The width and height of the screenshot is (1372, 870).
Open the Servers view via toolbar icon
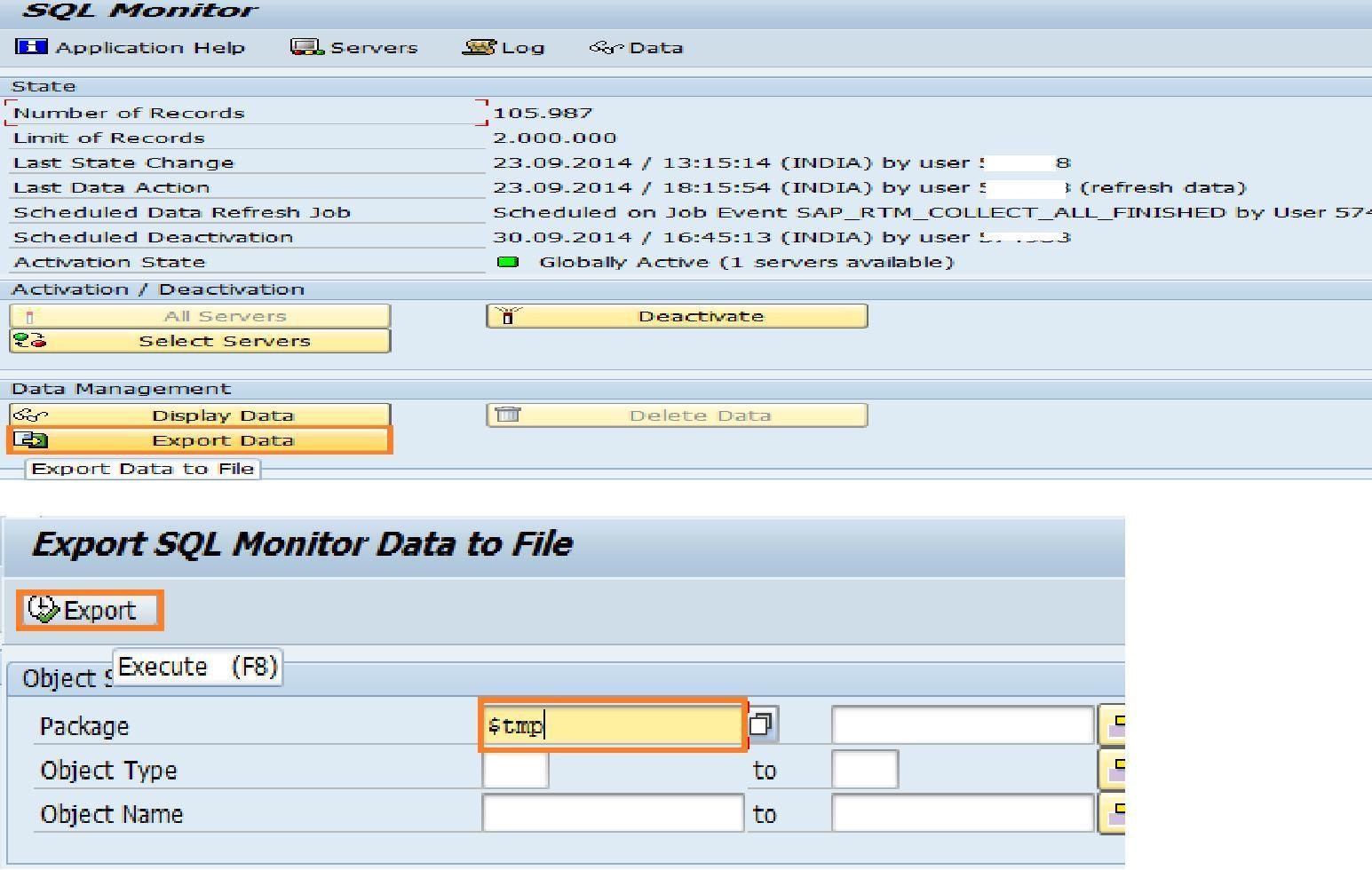(305, 46)
